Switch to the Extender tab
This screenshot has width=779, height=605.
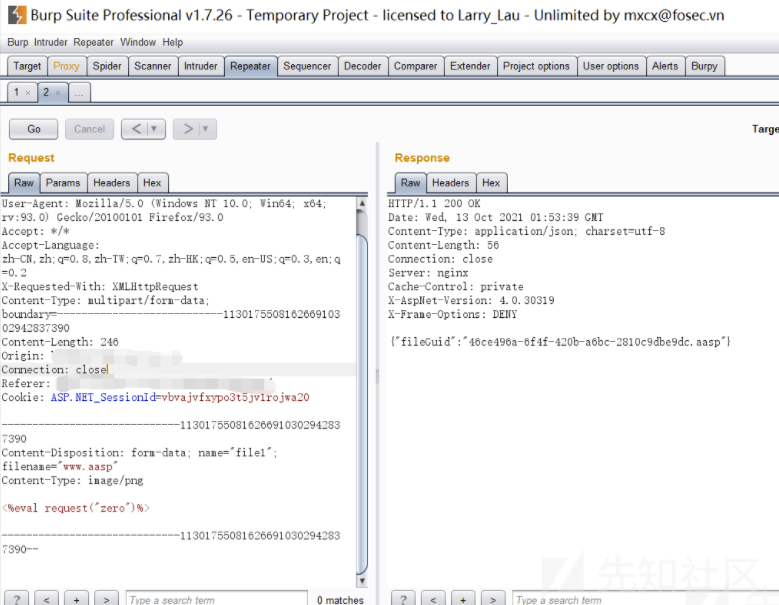point(470,66)
